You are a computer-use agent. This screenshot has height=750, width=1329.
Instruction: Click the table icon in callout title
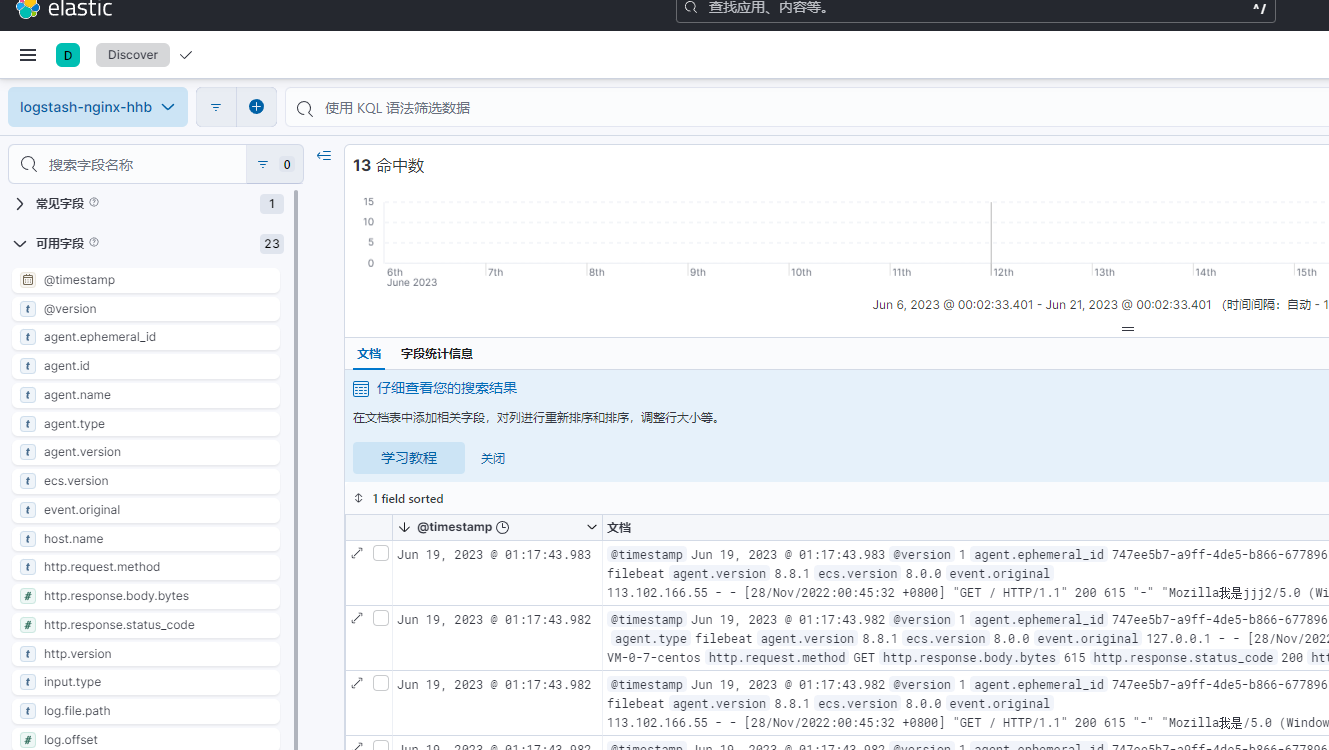click(361, 389)
